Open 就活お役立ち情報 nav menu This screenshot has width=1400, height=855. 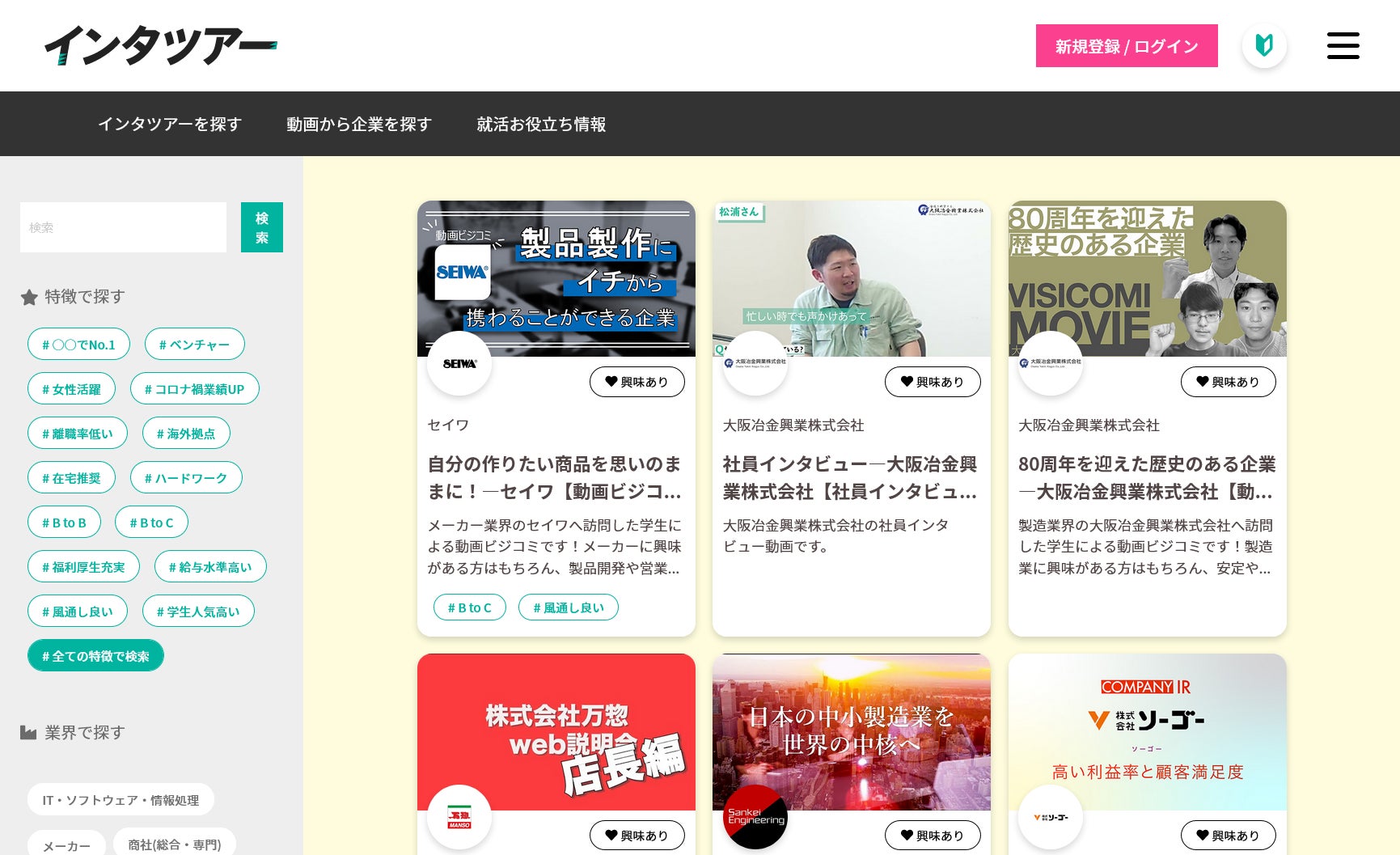pyautogui.click(x=541, y=124)
